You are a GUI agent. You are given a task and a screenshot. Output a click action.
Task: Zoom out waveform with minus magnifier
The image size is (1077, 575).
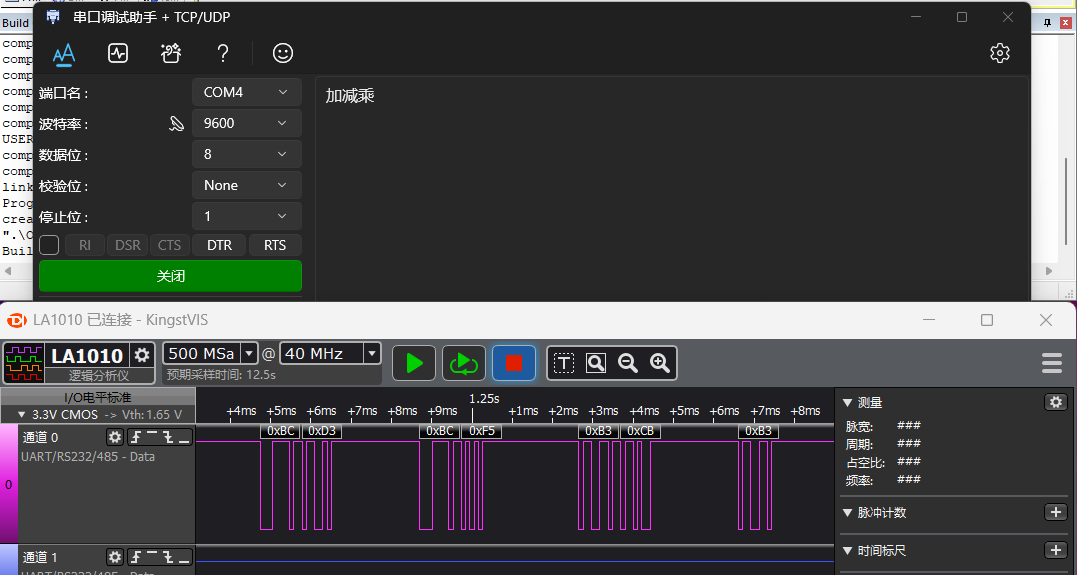tap(628, 363)
